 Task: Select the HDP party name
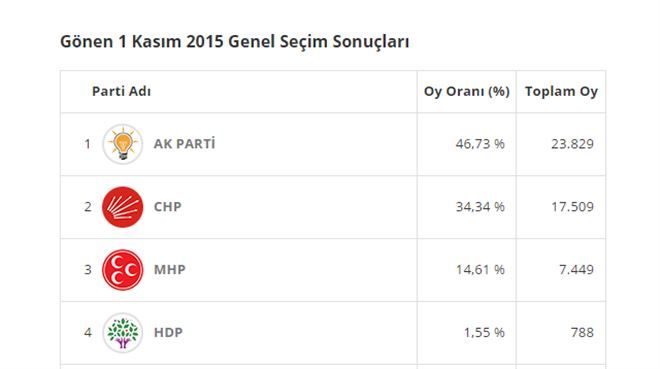[168, 333]
